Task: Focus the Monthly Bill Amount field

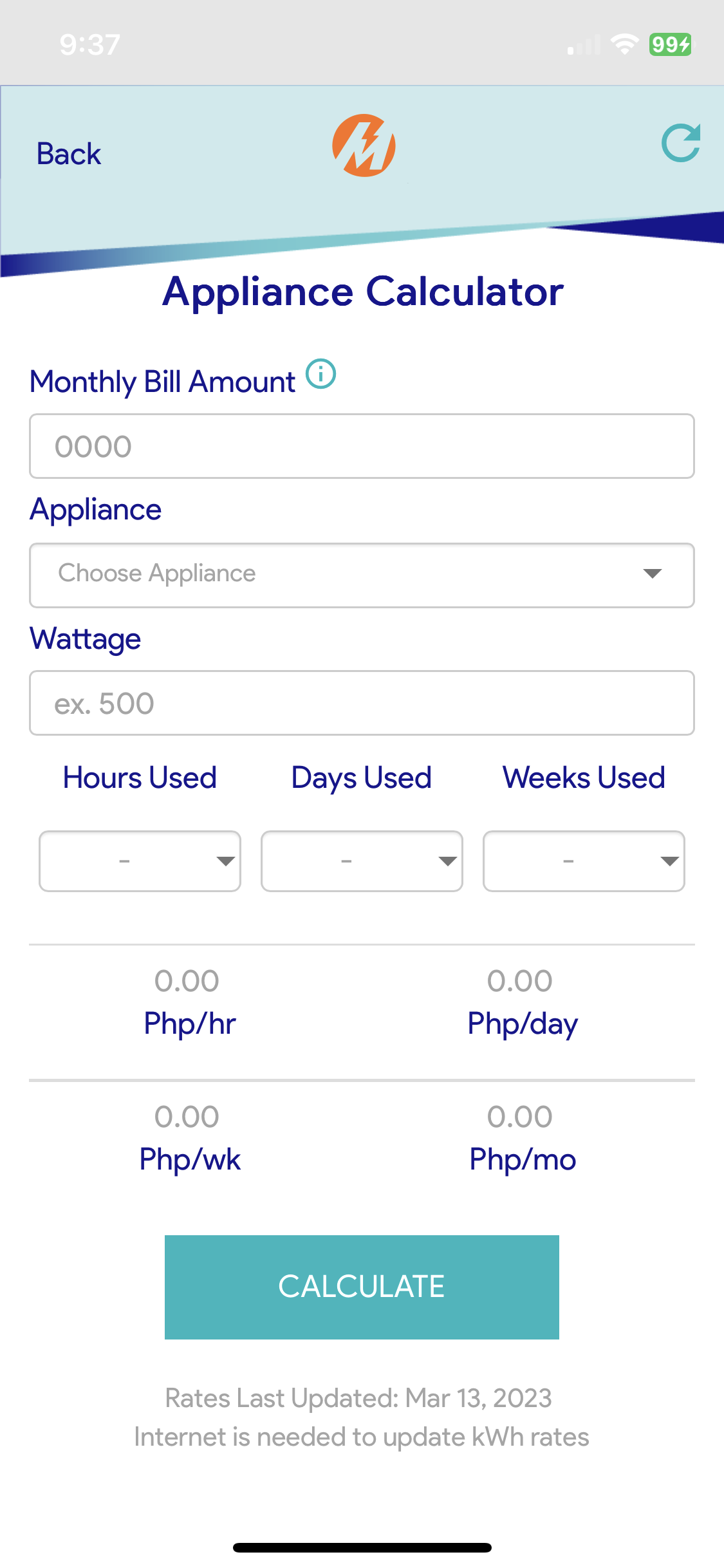Action: (362, 446)
